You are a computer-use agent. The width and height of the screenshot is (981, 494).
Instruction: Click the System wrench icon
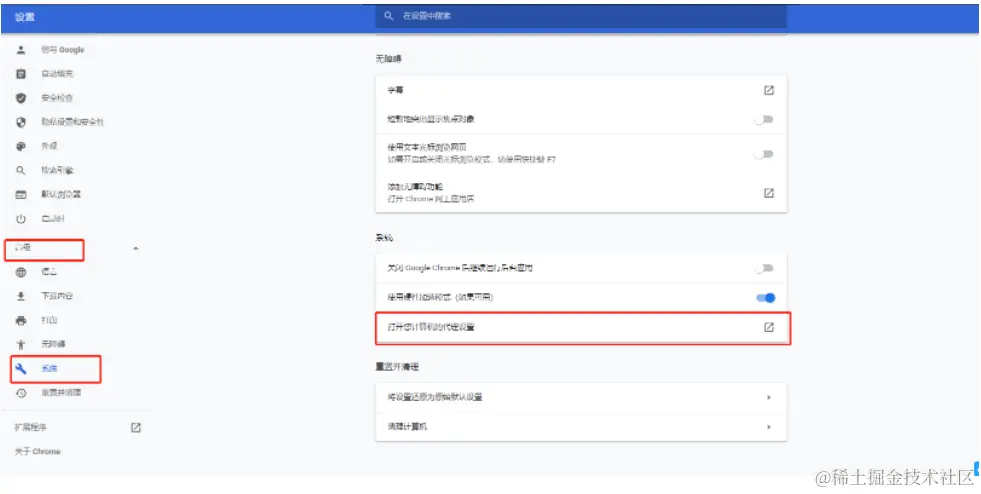tap(21, 369)
